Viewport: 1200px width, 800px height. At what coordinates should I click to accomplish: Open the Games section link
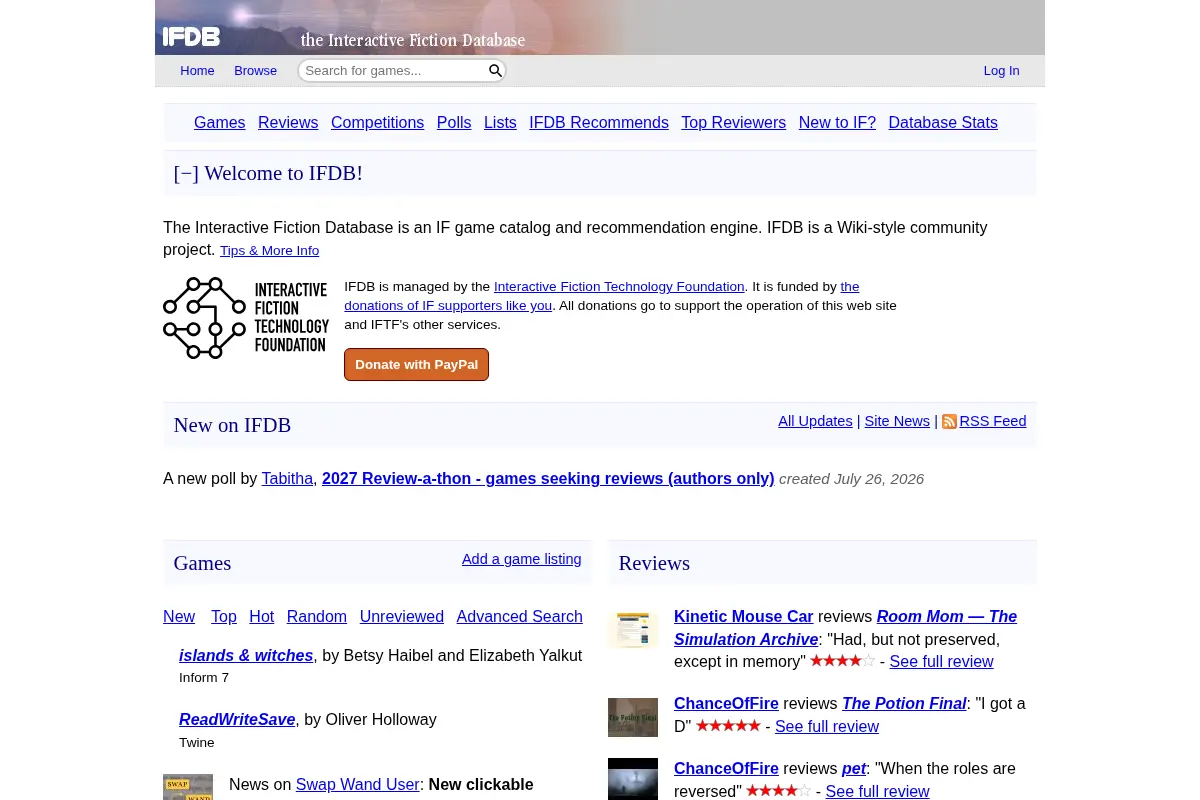click(x=219, y=123)
